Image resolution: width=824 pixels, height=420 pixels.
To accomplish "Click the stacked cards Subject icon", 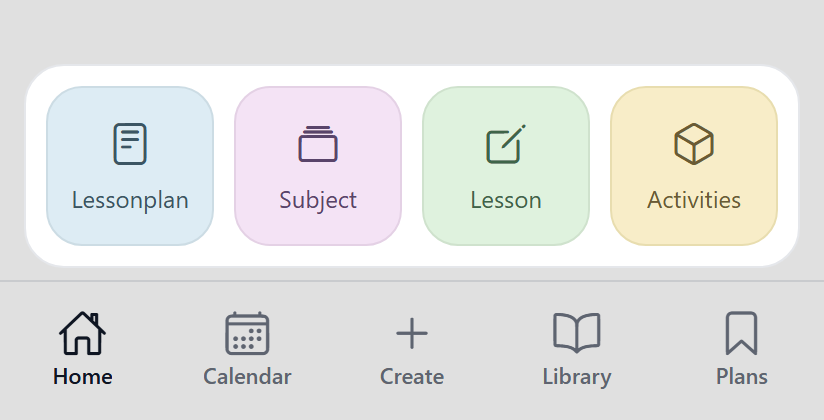I will [318, 144].
